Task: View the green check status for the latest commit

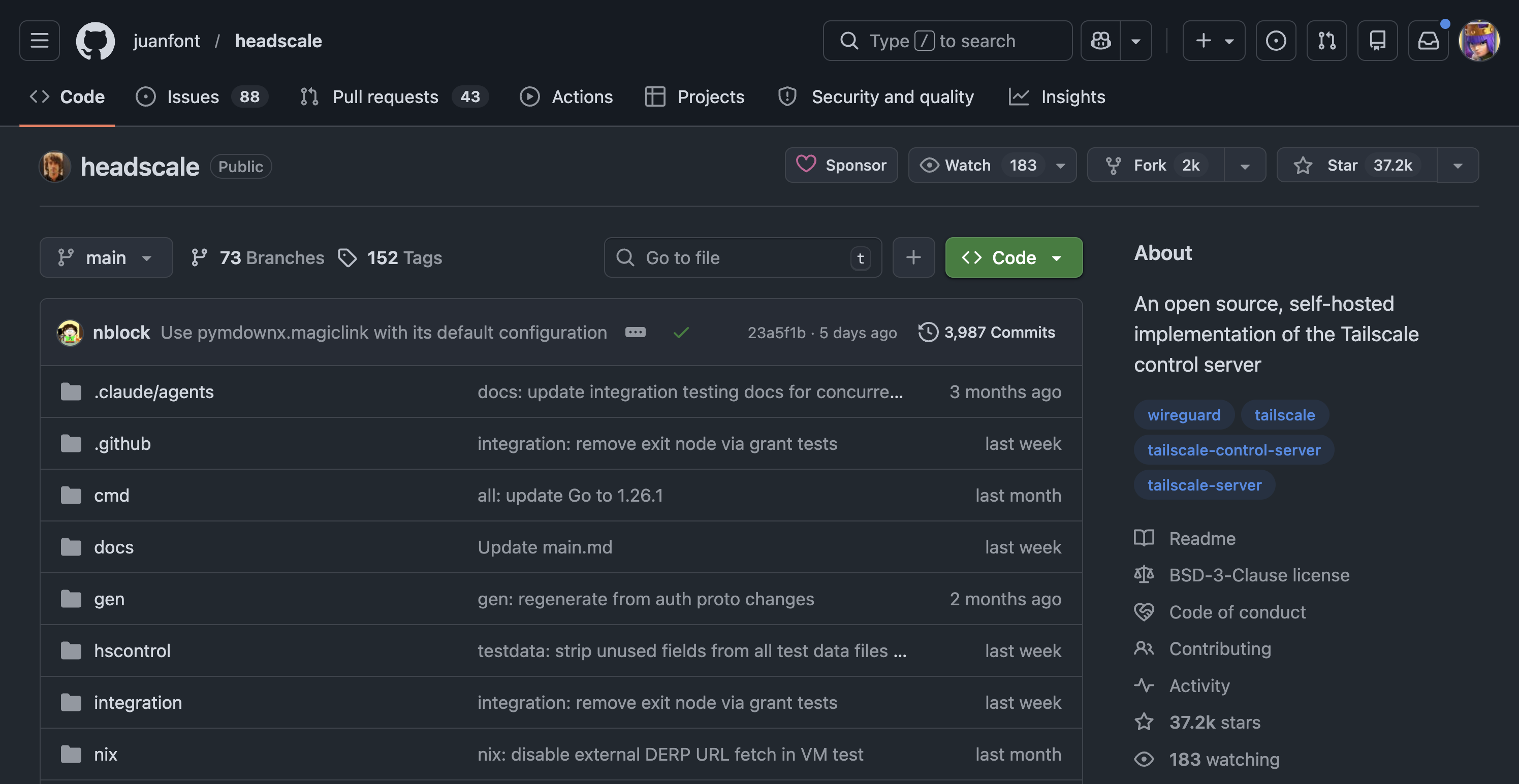Action: coord(681,333)
